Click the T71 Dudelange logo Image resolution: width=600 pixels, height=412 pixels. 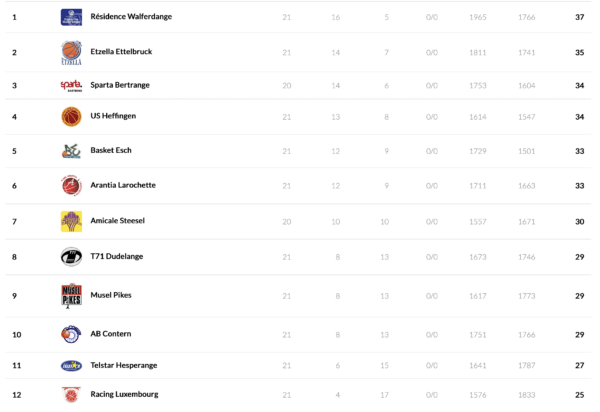click(x=71, y=256)
